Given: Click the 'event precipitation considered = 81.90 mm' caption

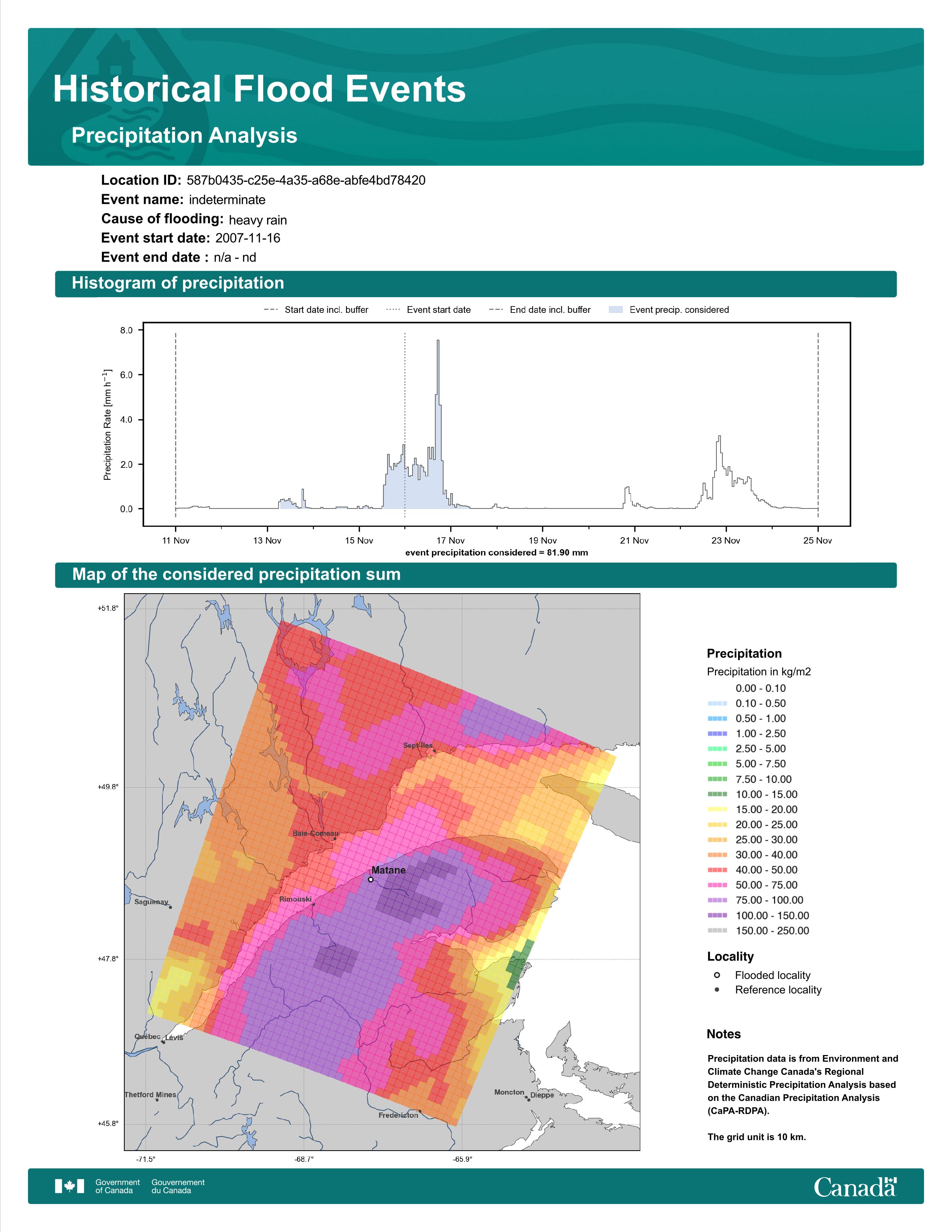Looking at the screenshot, I should point(496,553).
